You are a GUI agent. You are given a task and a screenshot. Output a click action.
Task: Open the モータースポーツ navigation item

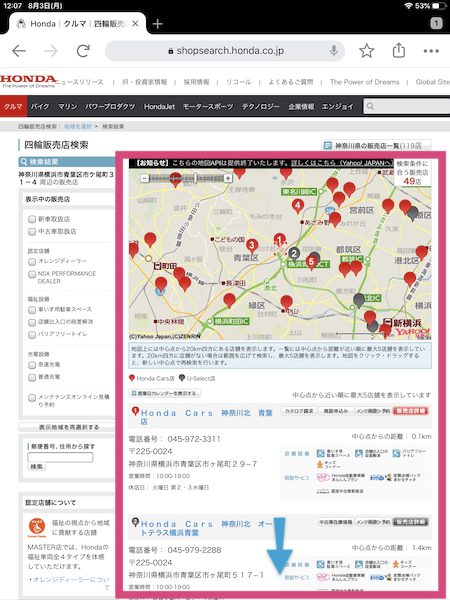(x=208, y=106)
